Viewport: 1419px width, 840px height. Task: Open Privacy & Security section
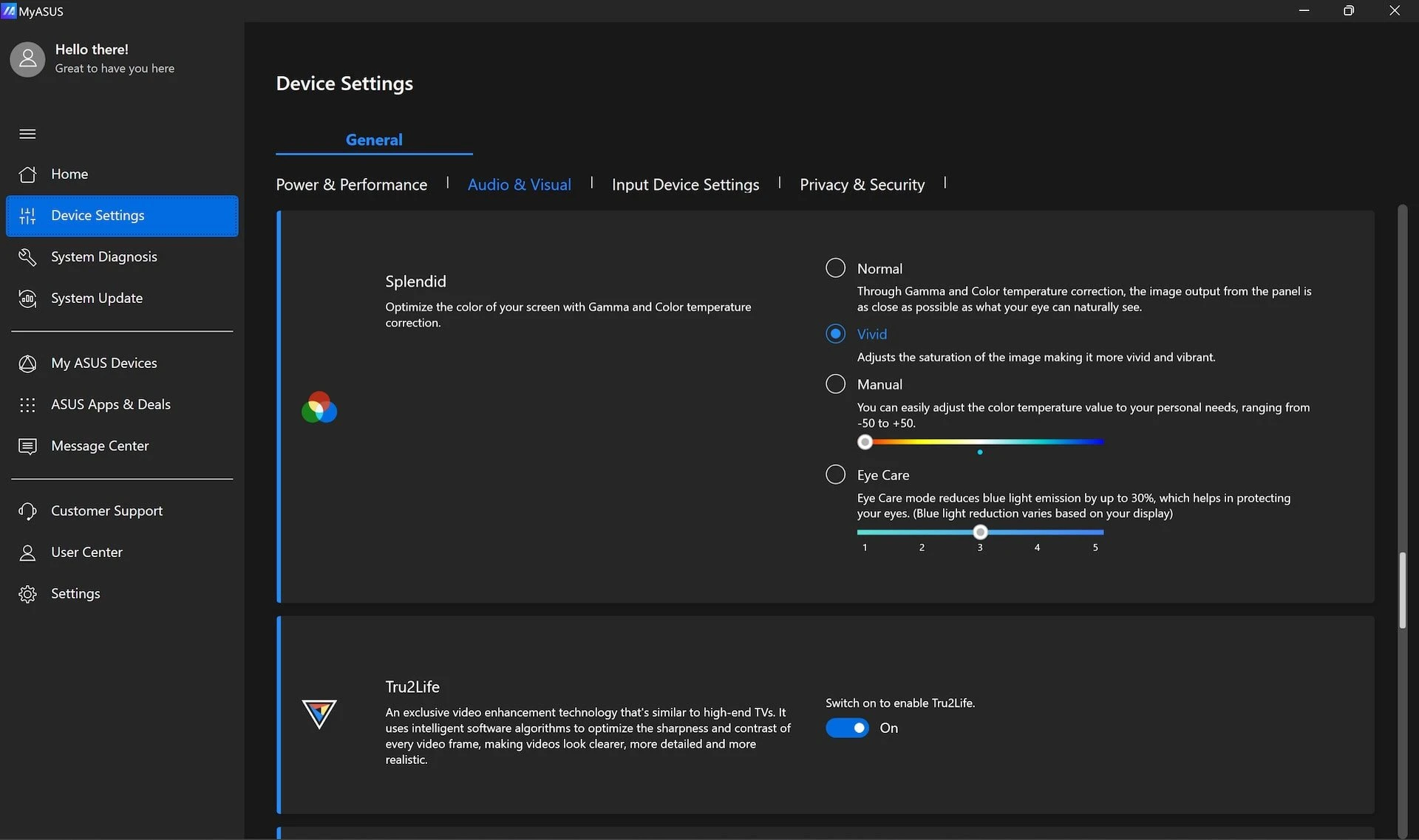coord(862,185)
